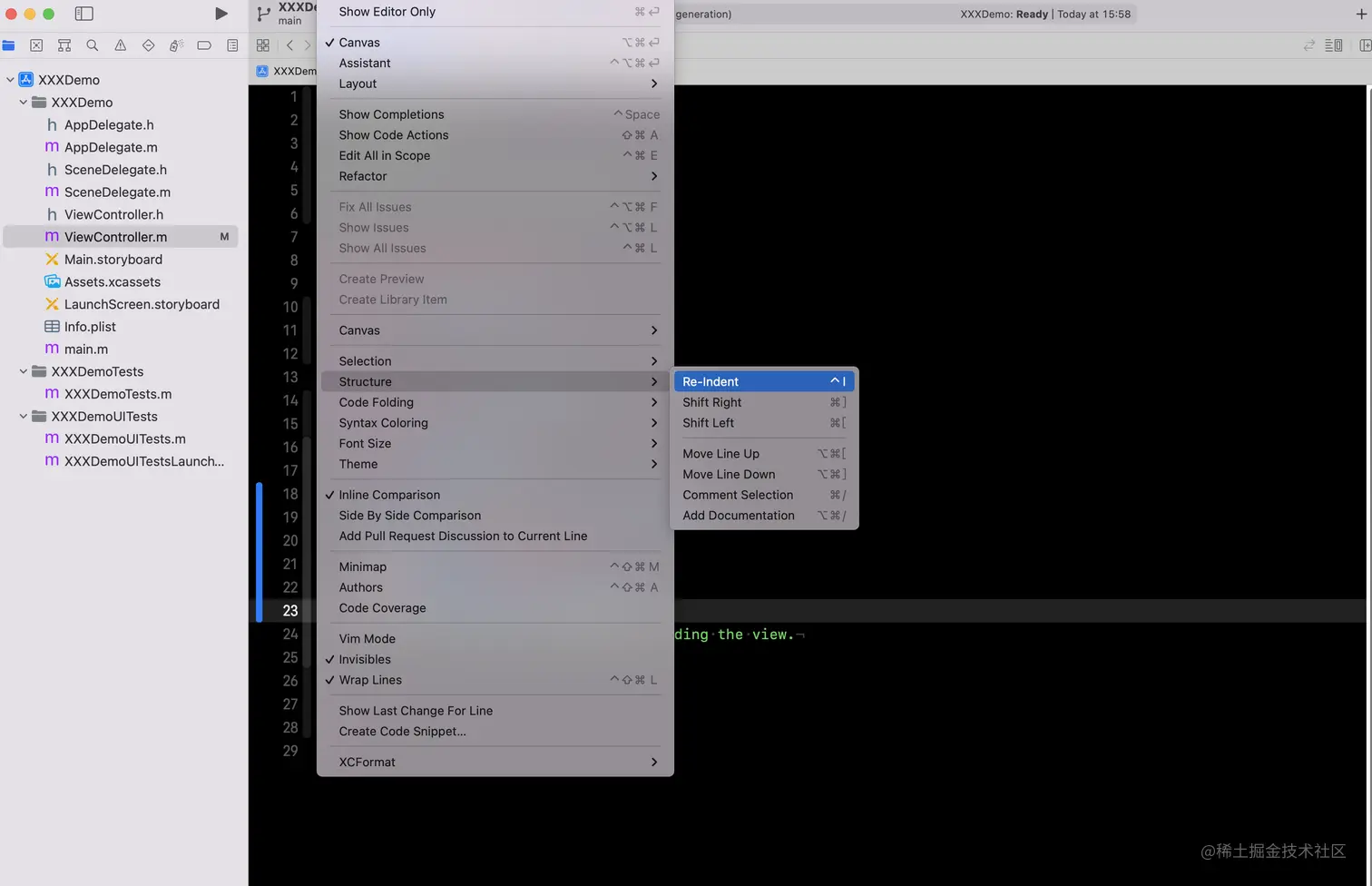The height and width of the screenshot is (886, 1372).
Task: Add an editor on the right
Action: click(1365, 45)
